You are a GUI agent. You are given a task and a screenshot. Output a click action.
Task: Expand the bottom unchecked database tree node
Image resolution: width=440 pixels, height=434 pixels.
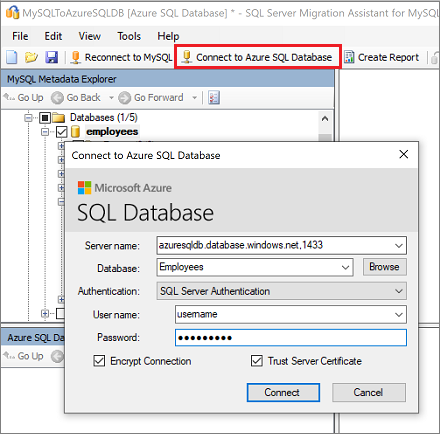tap(45, 314)
